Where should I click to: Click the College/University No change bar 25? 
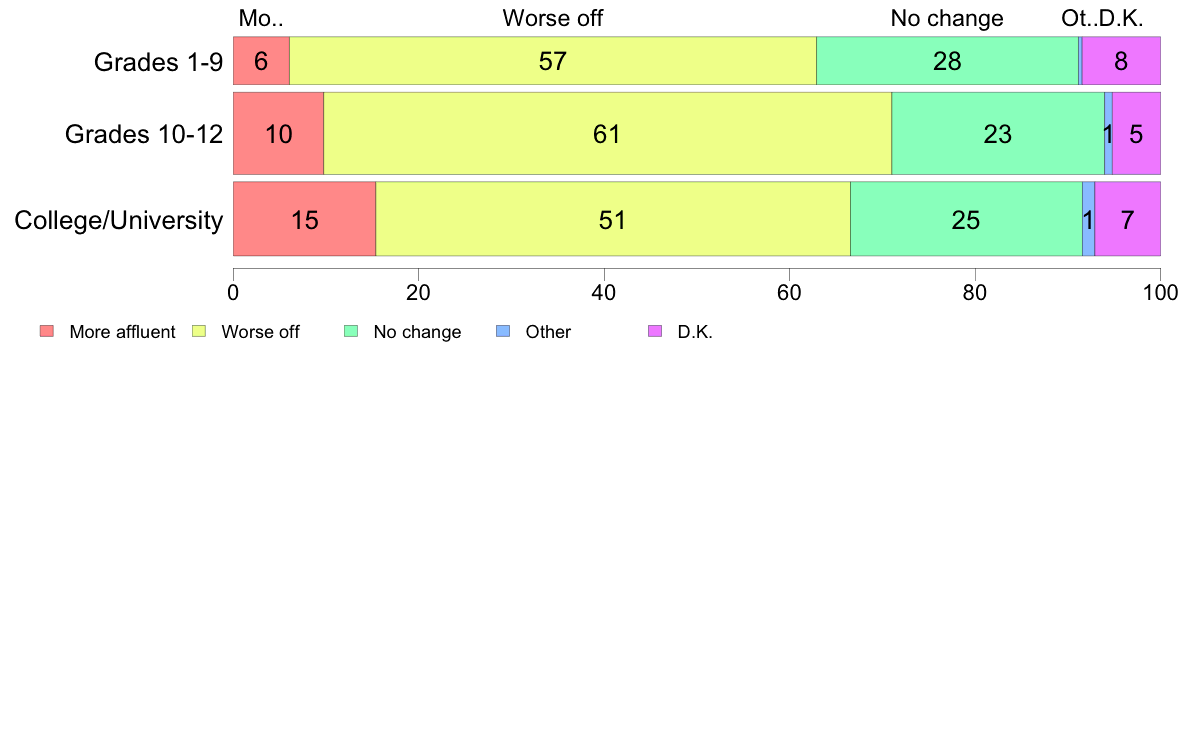[x=966, y=219]
